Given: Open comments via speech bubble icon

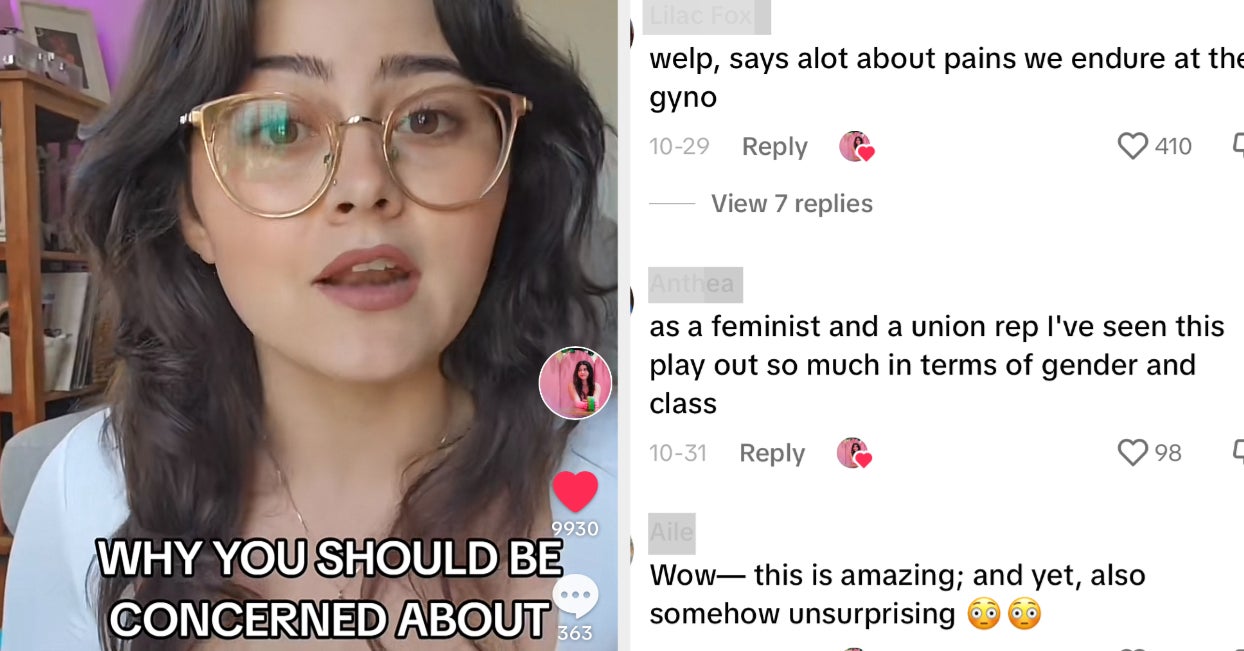Looking at the screenshot, I should coord(575,598).
